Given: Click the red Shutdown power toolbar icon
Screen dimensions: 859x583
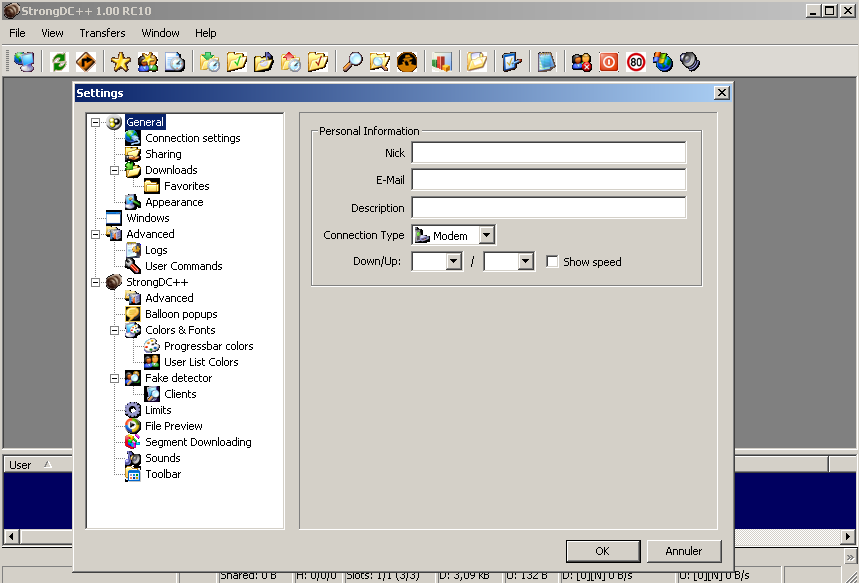Looking at the screenshot, I should click(608, 61).
